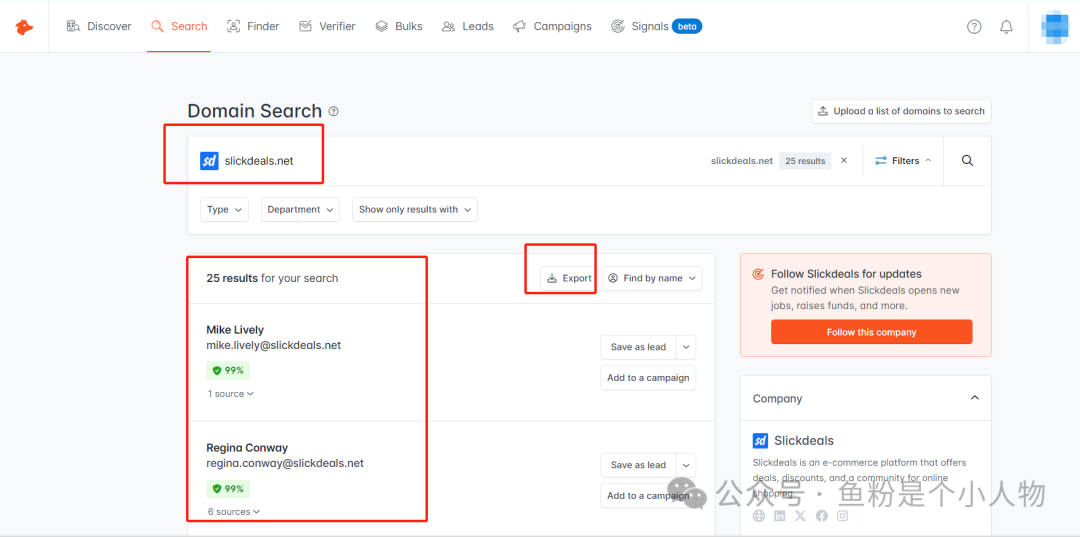Toggle the Filters panel
This screenshot has height=537, width=1080.
coord(903,161)
